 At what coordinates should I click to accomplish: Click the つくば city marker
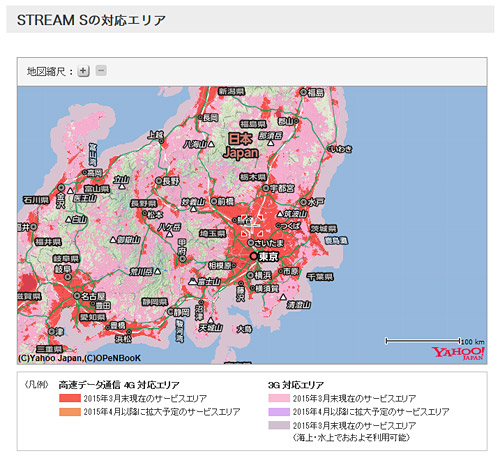click(279, 226)
